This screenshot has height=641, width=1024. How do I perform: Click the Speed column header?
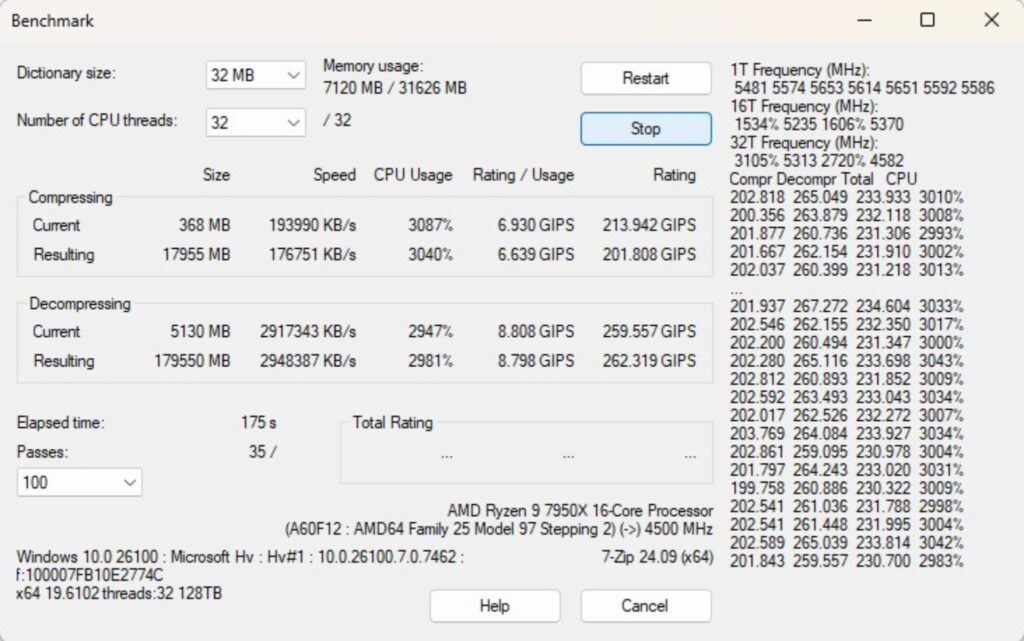pos(334,175)
